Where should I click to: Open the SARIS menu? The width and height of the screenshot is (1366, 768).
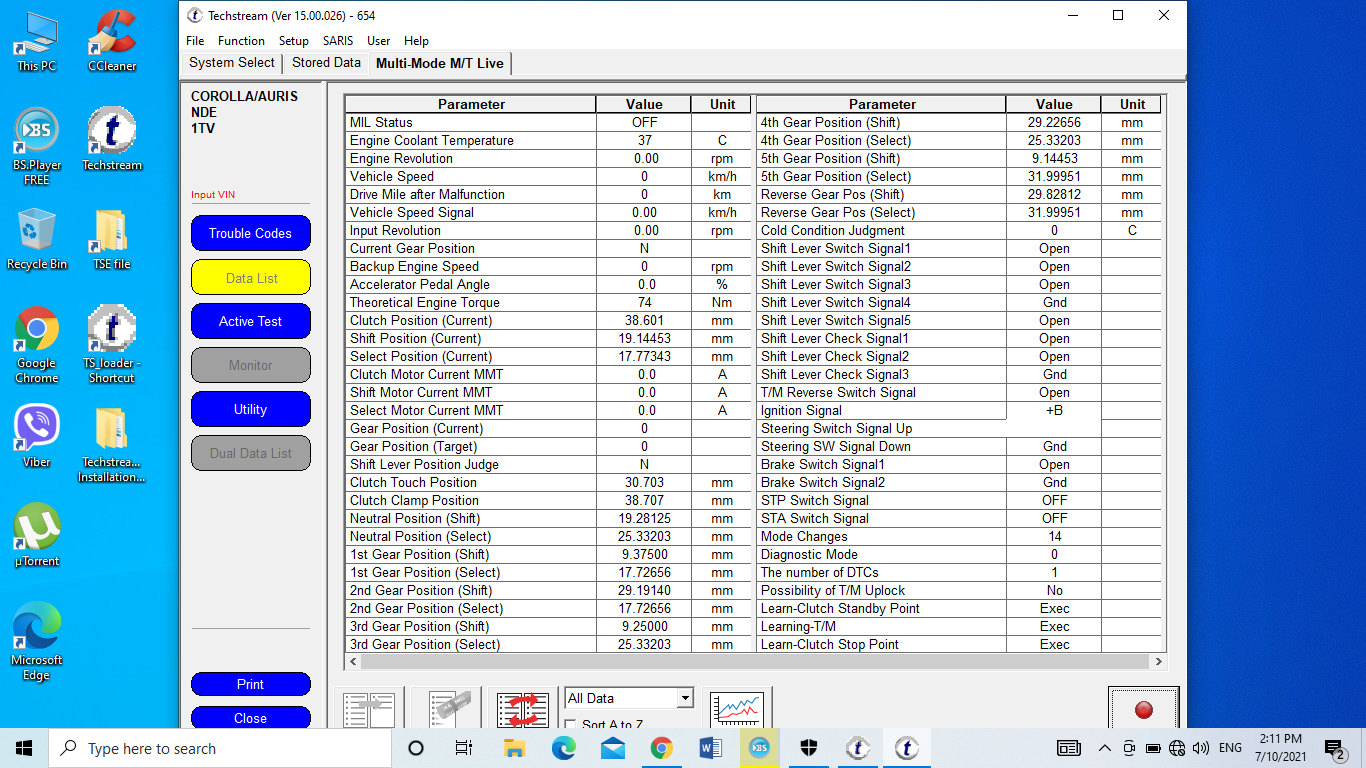coord(337,41)
